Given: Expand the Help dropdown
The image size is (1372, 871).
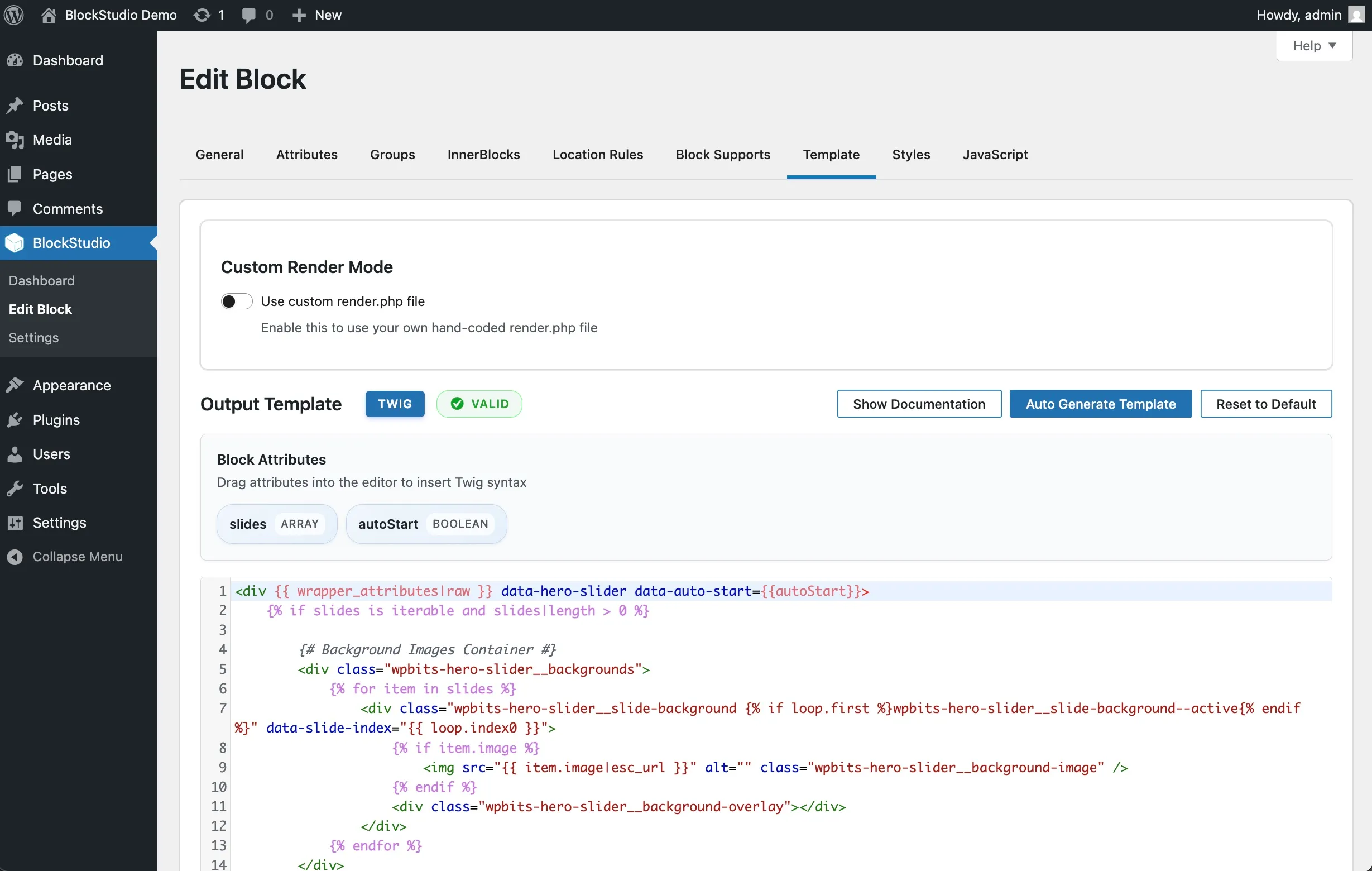Looking at the screenshot, I should [1314, 46].
